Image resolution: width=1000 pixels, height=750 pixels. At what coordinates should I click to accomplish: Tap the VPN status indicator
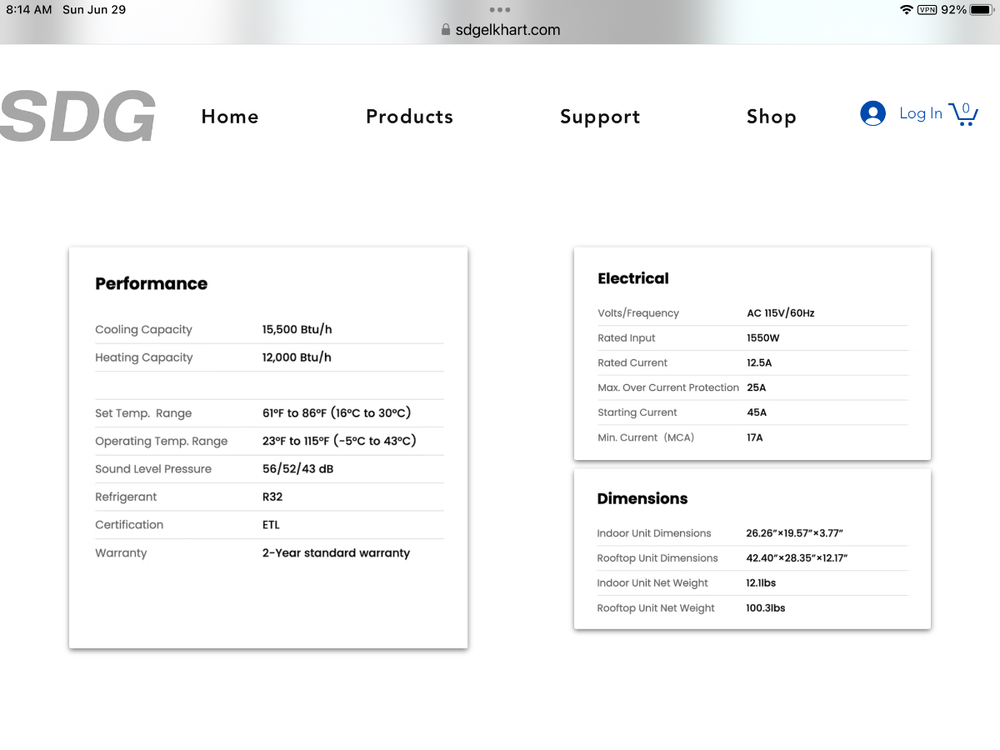[x=927, y=10]
